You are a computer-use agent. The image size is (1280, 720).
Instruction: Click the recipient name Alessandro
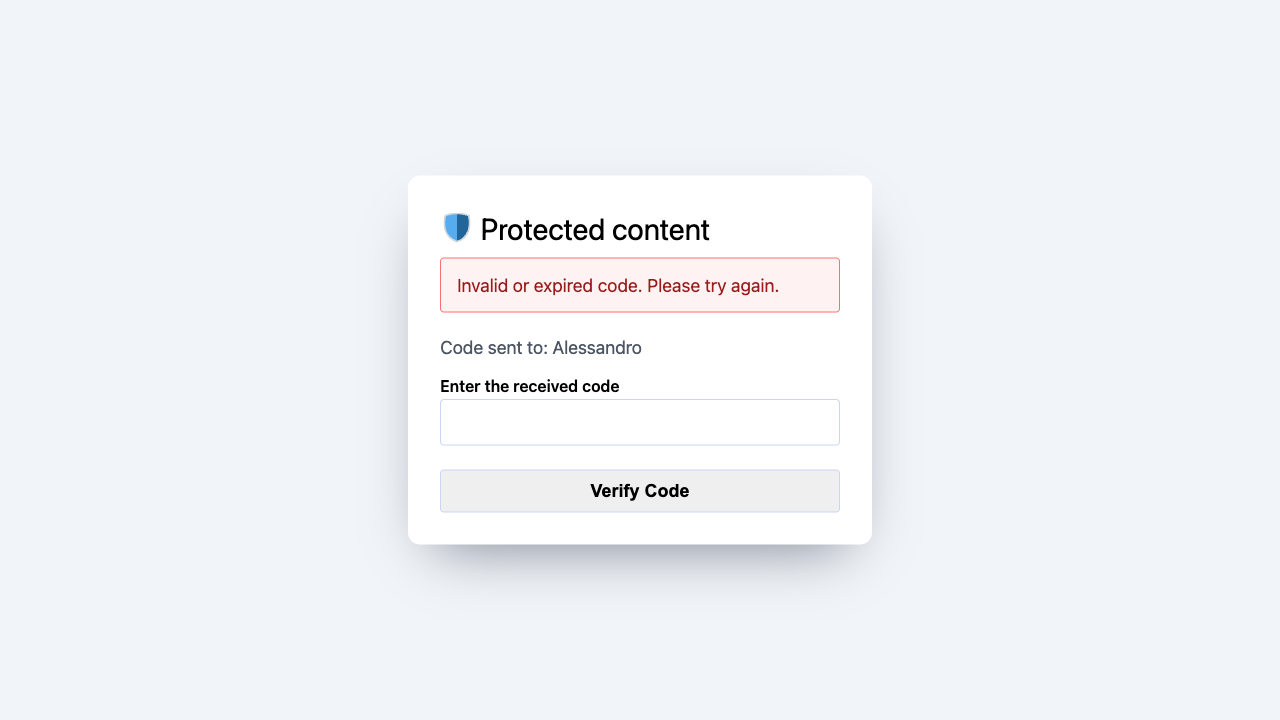click(597, 348)
